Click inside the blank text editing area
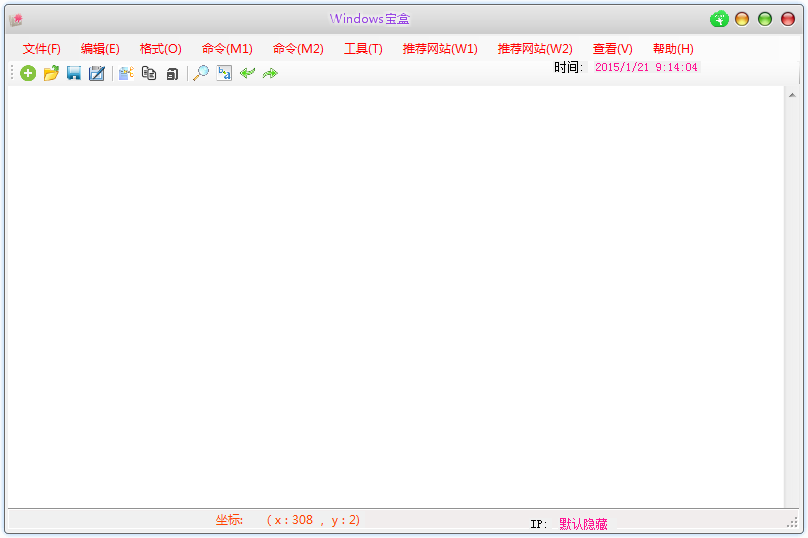Viewport: 808px width, 538px height. tap(396, 296)
